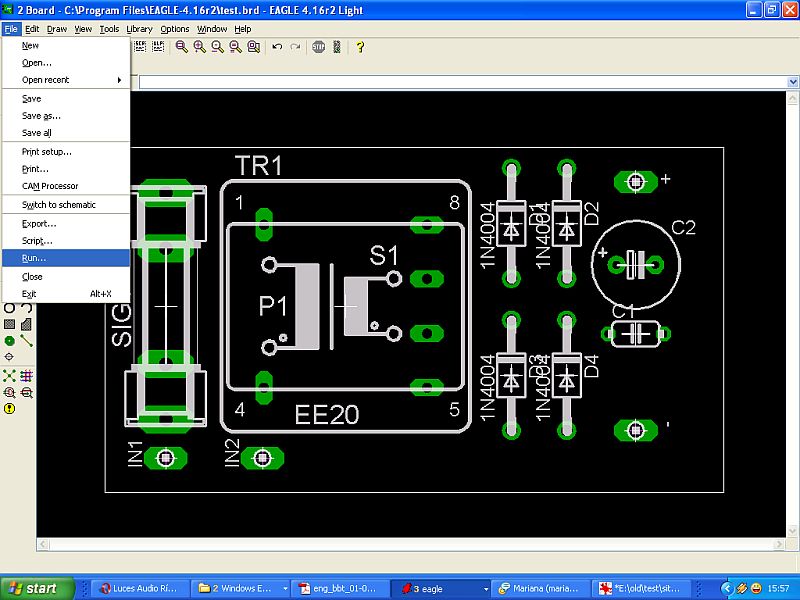Choose Exit from the File menu

point(66,294)
